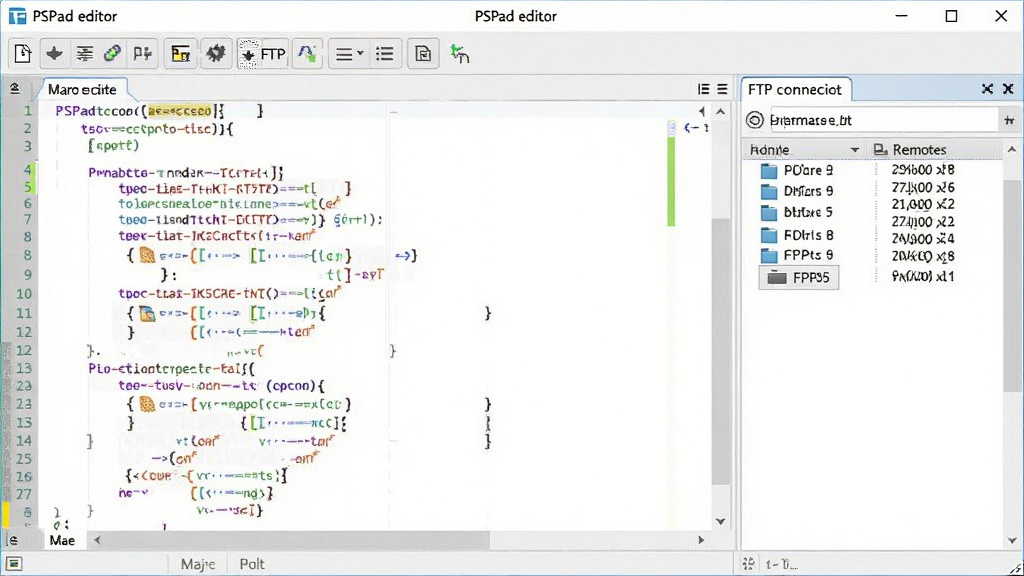Click editor horizontal scrollbar left arrow
The width and height of the screenshot is (1024, 576).
coord(97,540)
